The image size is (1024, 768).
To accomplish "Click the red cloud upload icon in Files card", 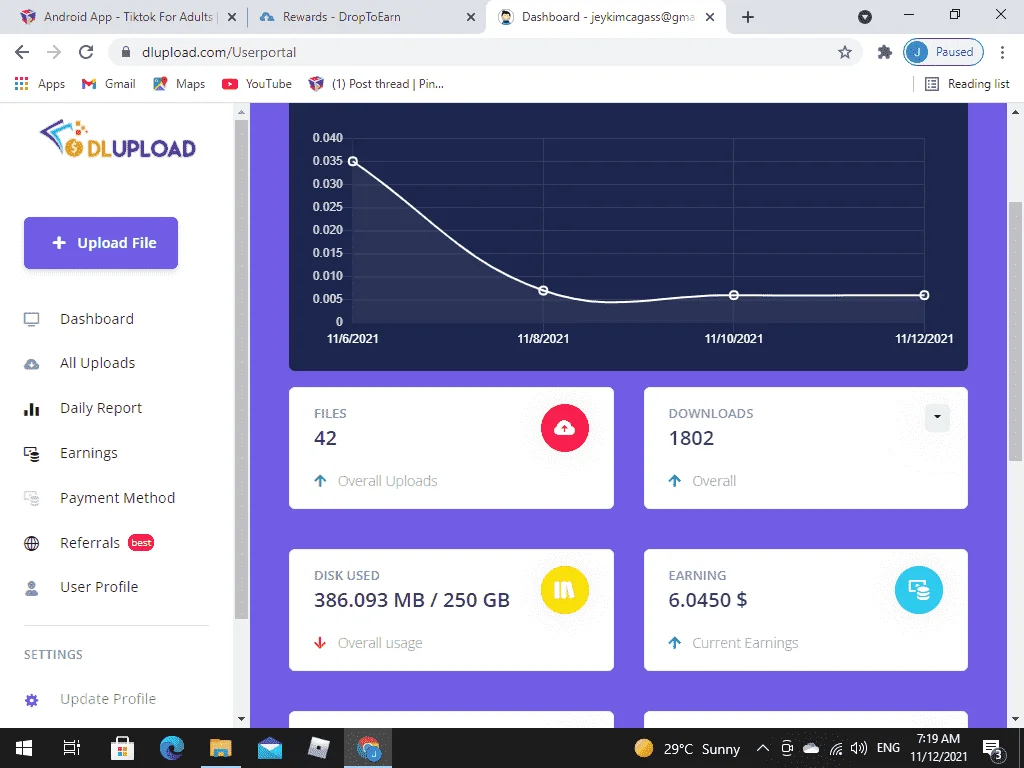I will (x=565, y=428).
